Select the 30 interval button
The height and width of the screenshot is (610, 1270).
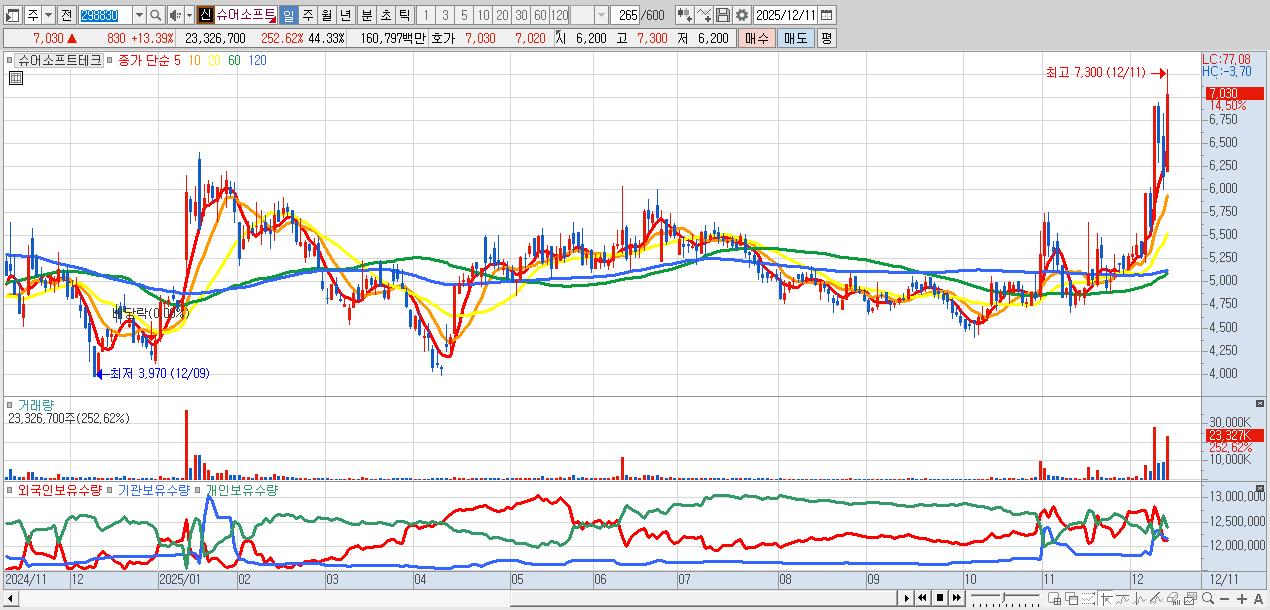(x=521, y=15)
